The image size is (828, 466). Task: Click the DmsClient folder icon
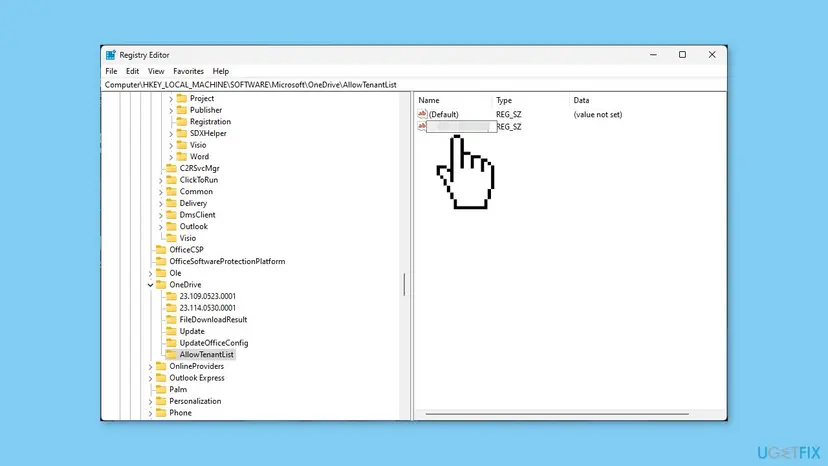pyautogui.click(x=171, y=215)
